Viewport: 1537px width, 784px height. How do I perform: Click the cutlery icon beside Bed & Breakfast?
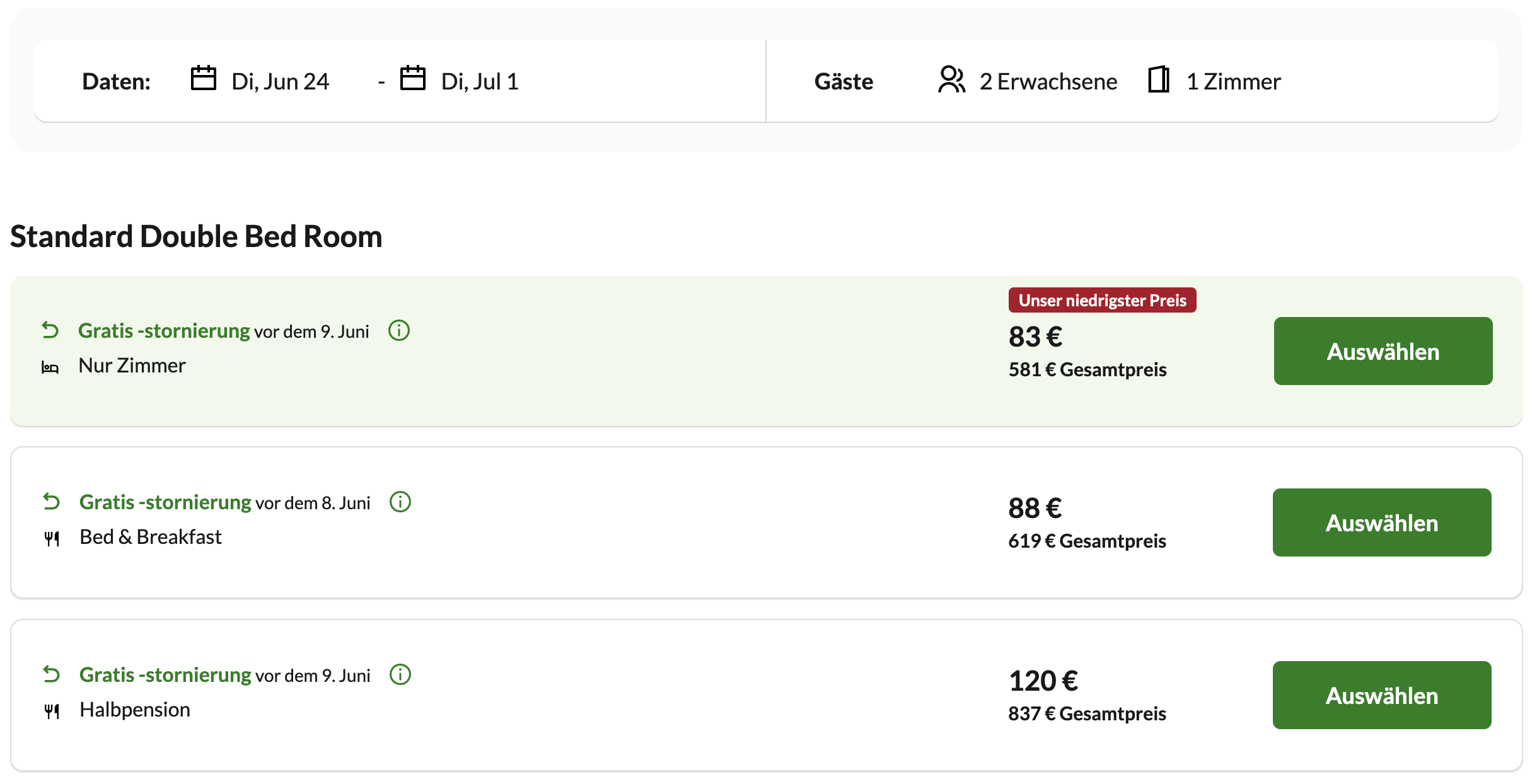tap(52, 538)
